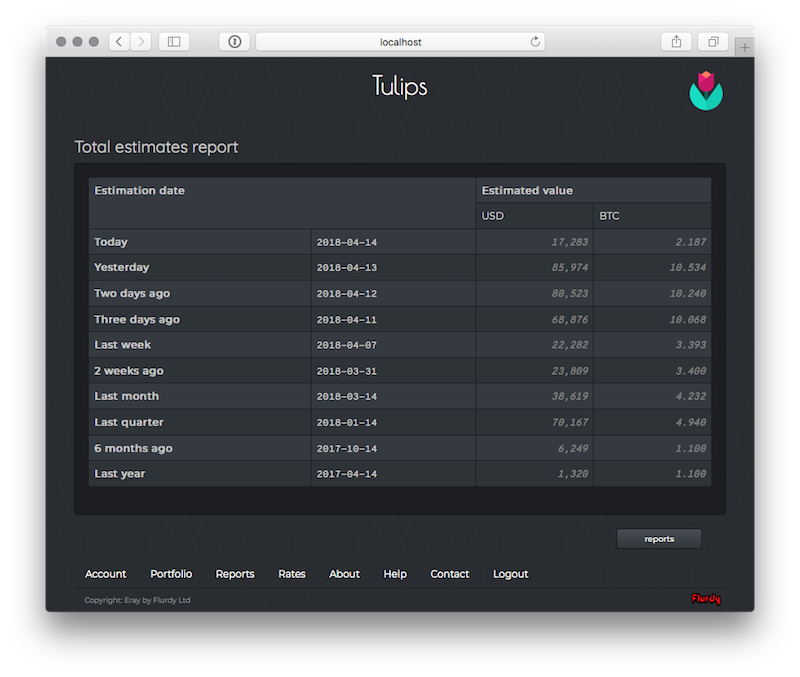Show all tabs overview icon
Image resolution: width=800 pixels, height=677 pixels.
click(x=713, y=41)
